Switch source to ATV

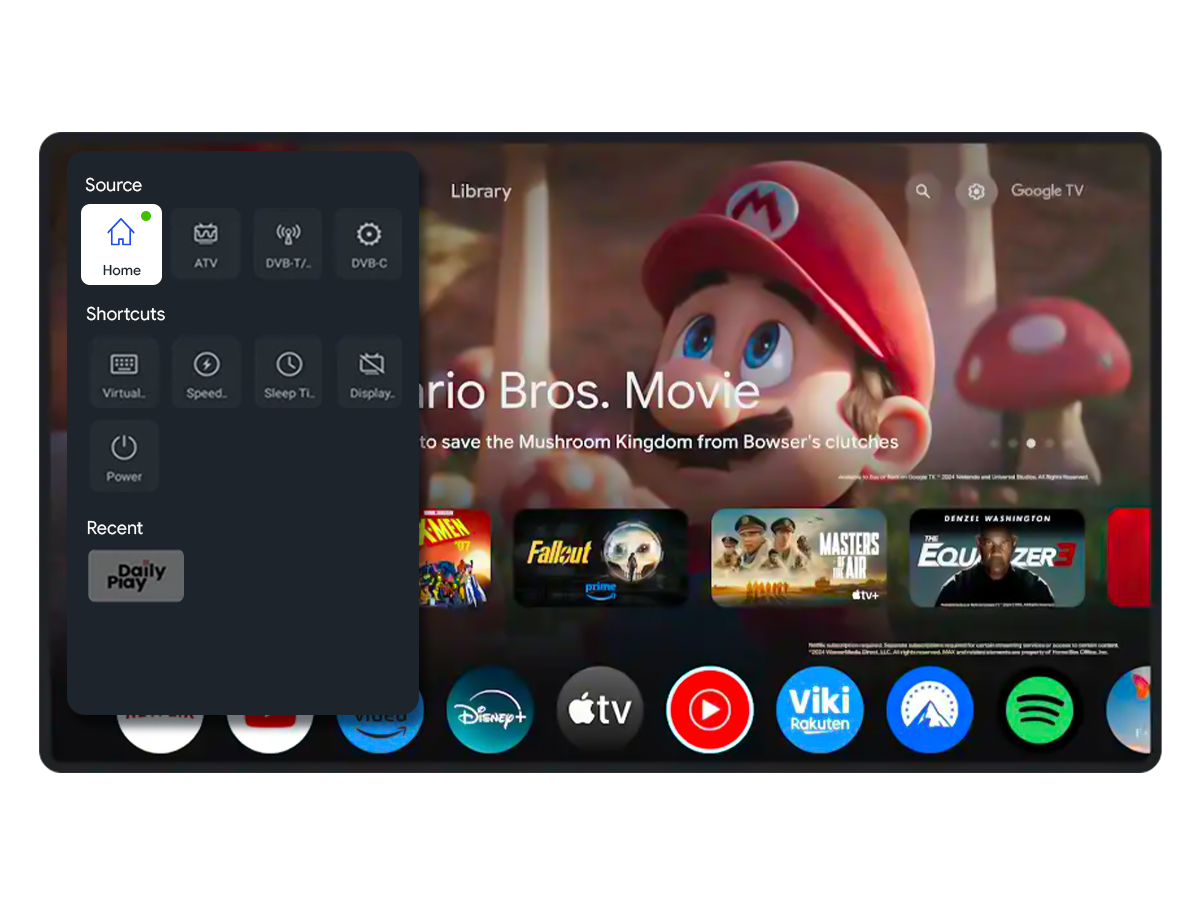click(x=205, y=244)
